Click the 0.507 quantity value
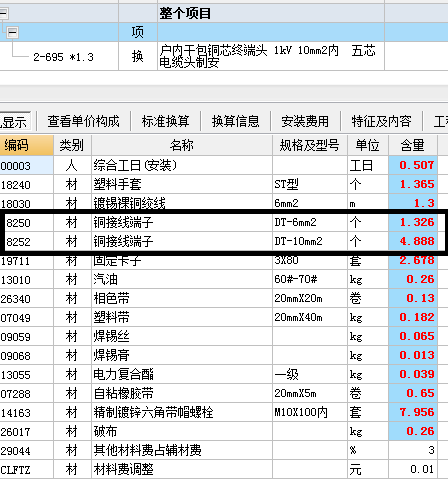The image size is (448, 483). [413, 165]
